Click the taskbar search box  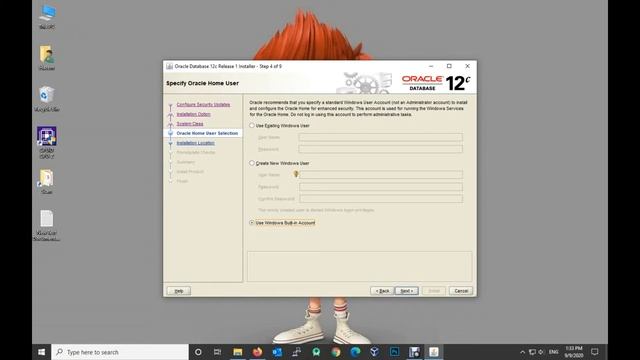[120, 352]
